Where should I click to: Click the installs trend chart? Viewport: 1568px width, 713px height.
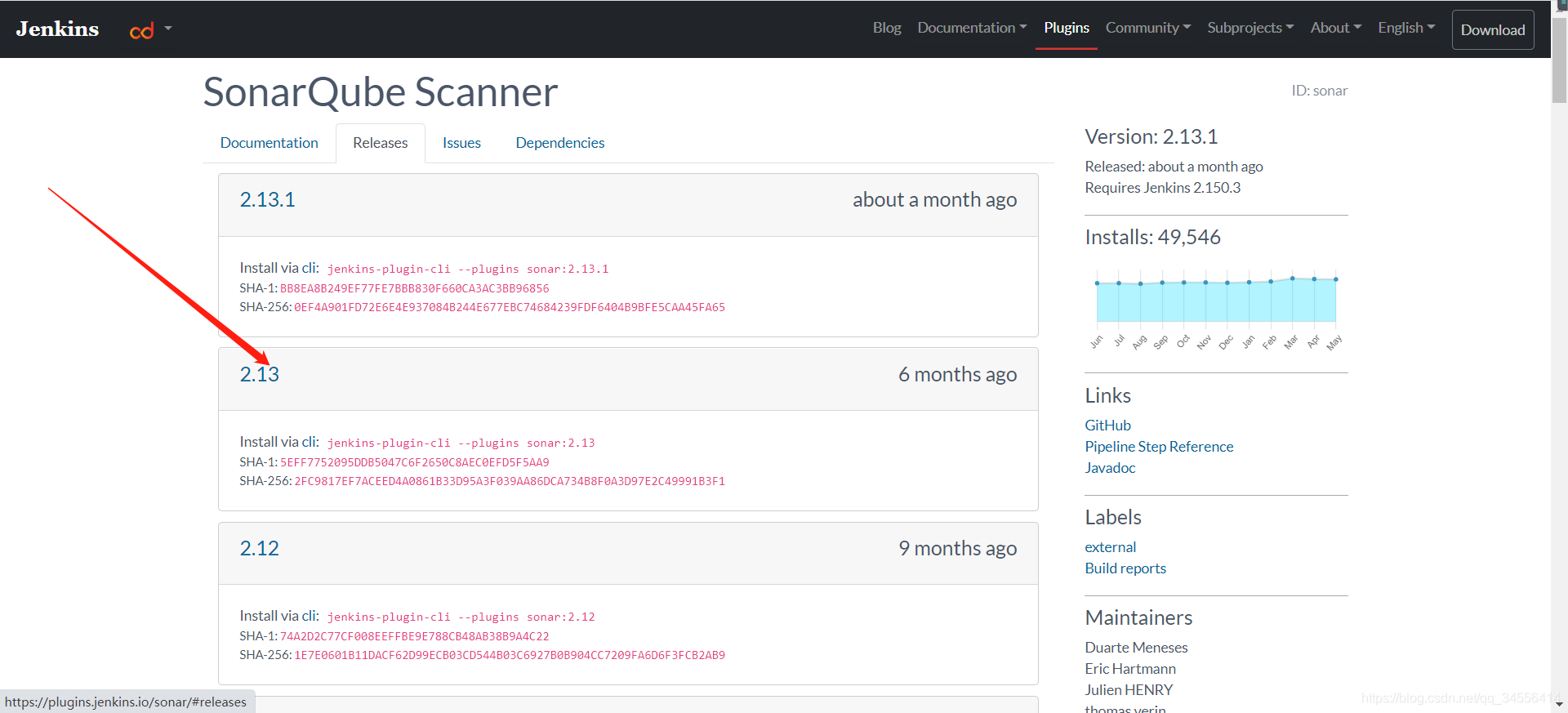click(1216, 309)
